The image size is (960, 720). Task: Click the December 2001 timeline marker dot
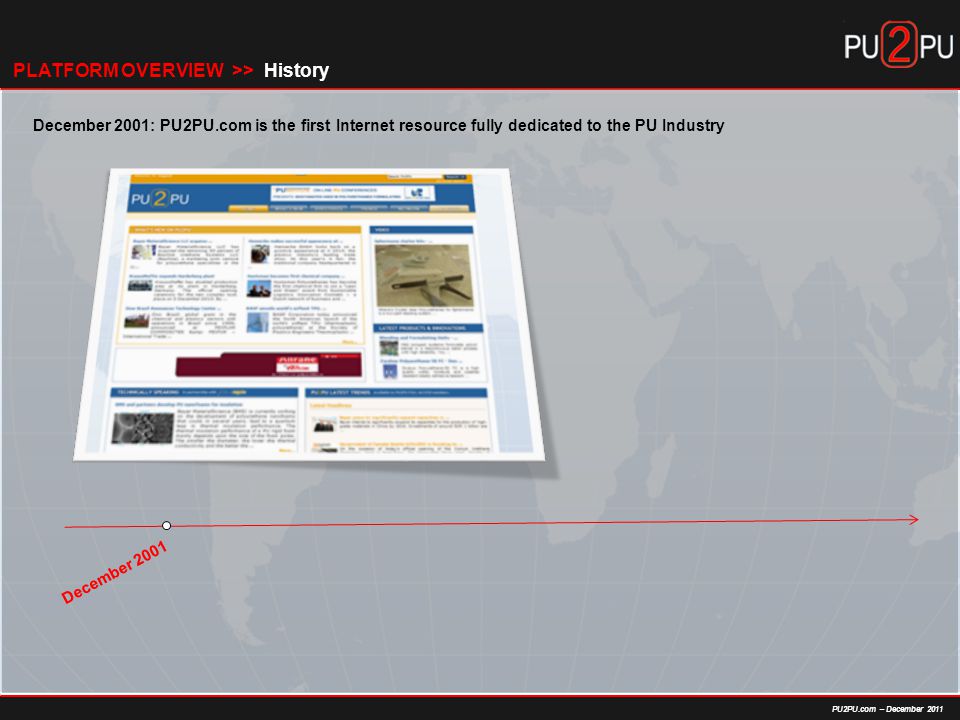pyautogui.click(x=167, y=525)
